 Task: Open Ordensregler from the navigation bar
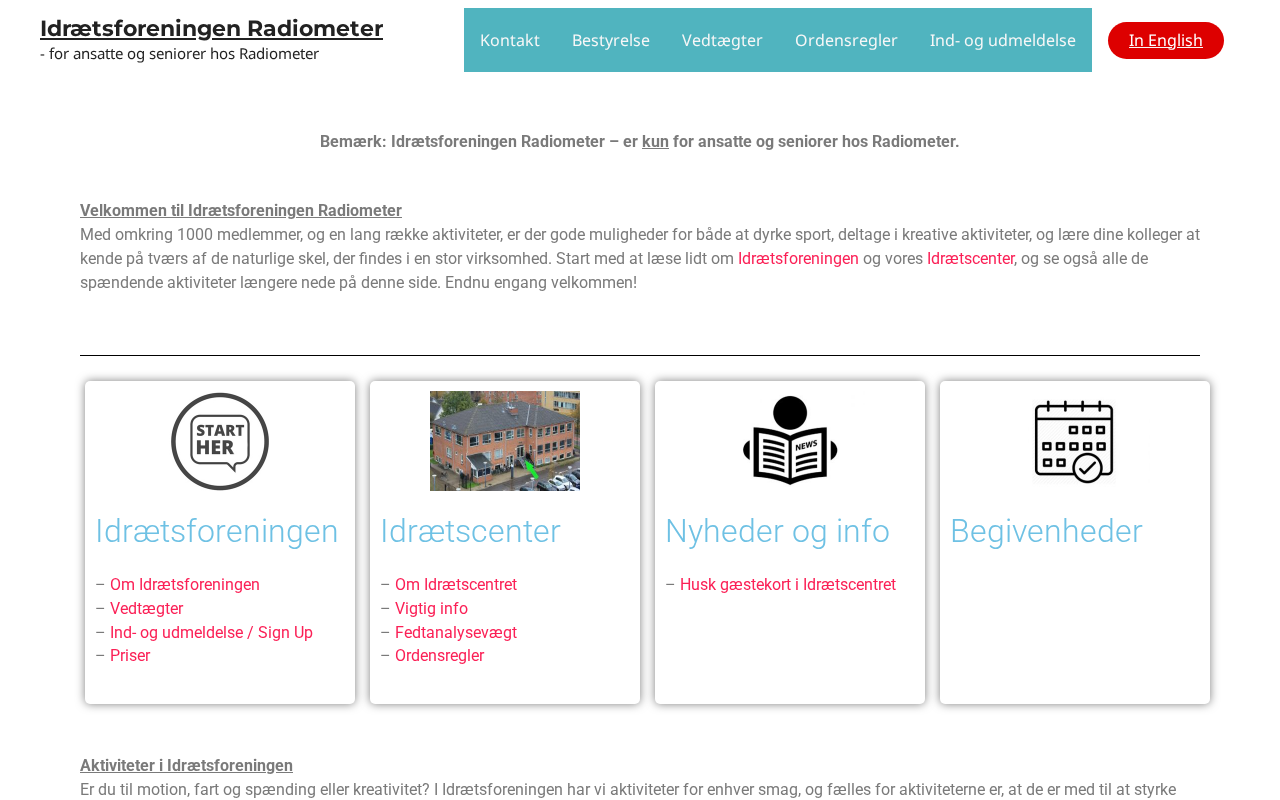point(846,40)
